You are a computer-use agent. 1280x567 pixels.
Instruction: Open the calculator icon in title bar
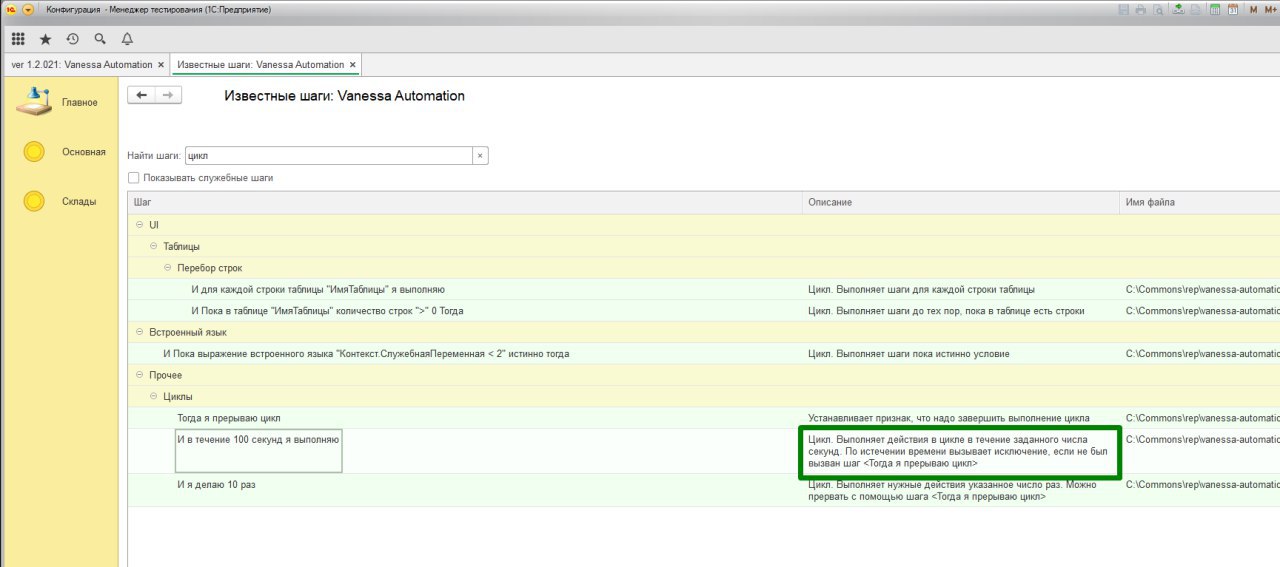1215,9
